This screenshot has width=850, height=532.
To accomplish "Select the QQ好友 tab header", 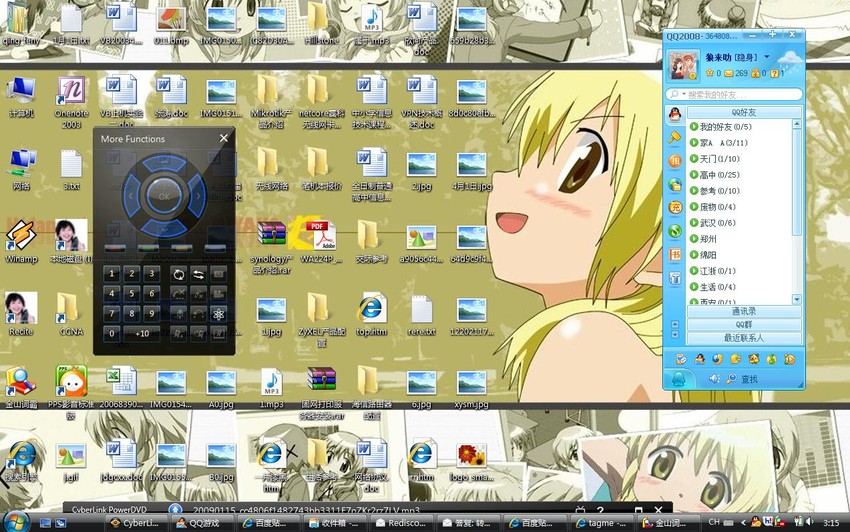I will coord(744,112).
